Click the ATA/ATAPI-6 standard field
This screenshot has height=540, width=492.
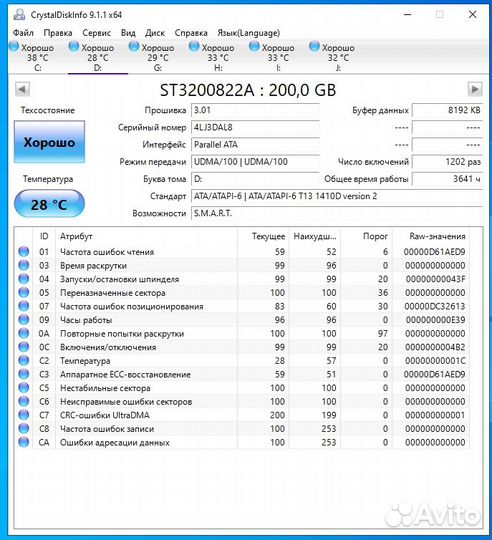tap(337, 196)
